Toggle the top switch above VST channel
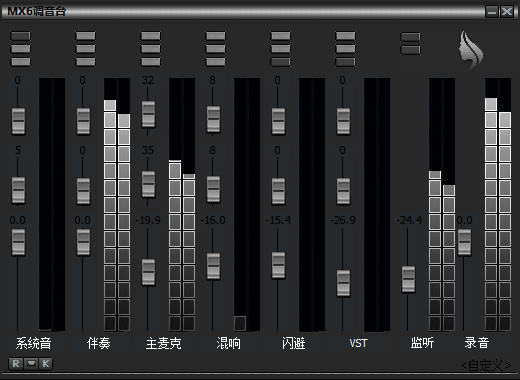520x380 pixels. tap(345, 36)
